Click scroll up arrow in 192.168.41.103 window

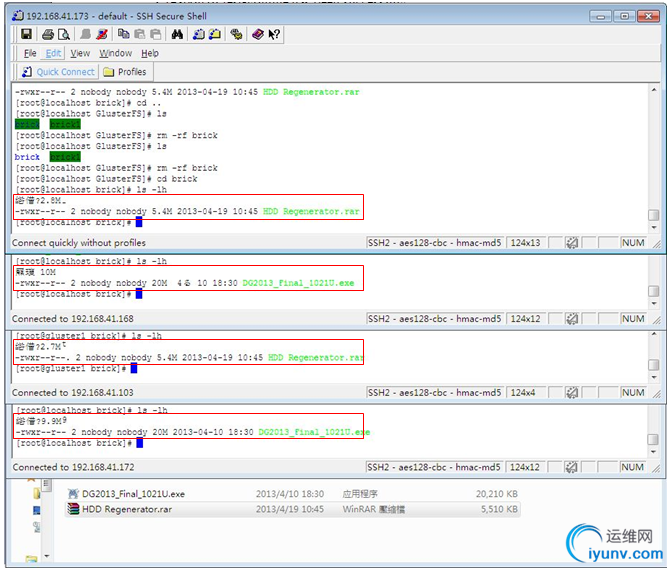tap(654, 334)
